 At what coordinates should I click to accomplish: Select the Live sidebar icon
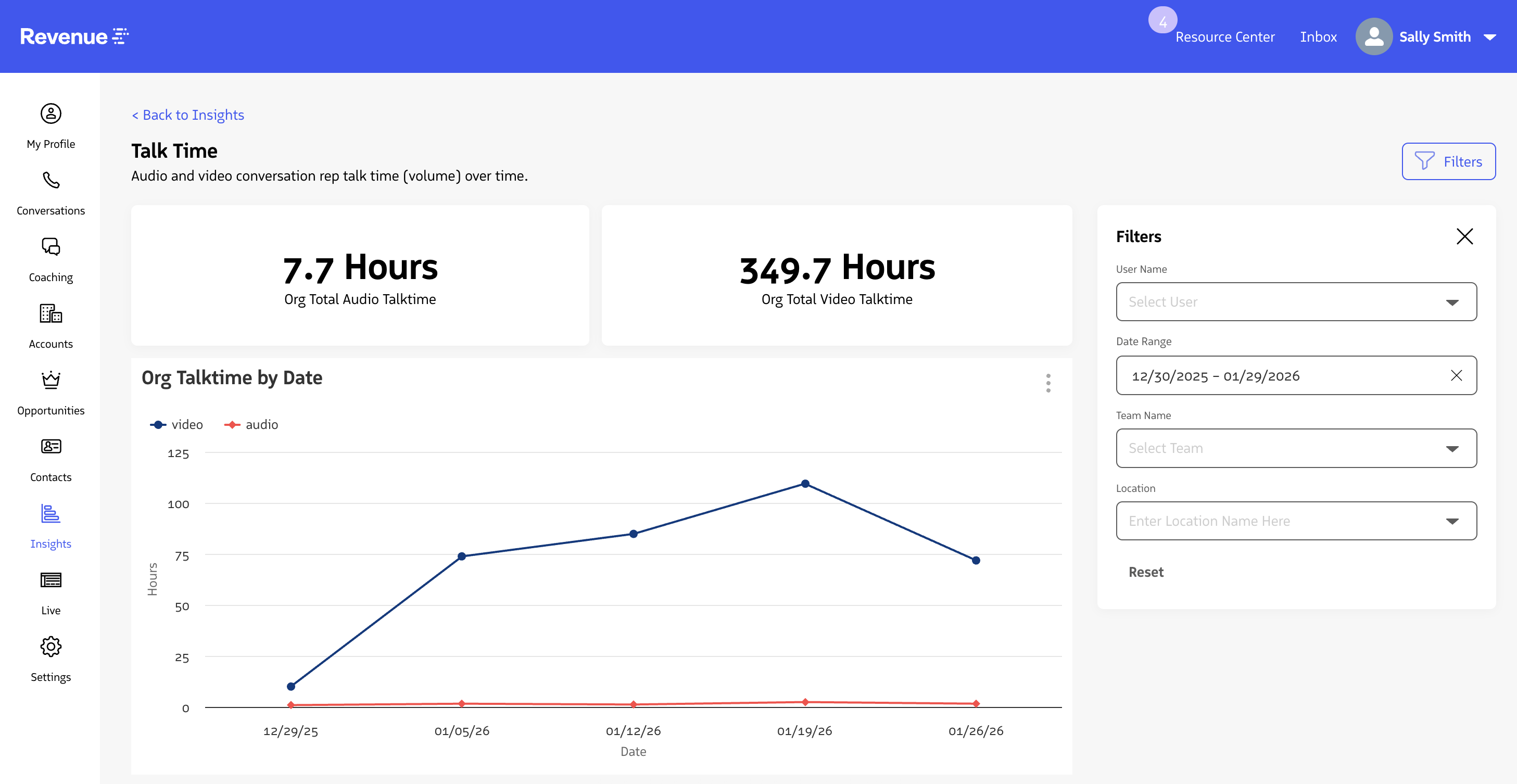[x=50, y=580]
